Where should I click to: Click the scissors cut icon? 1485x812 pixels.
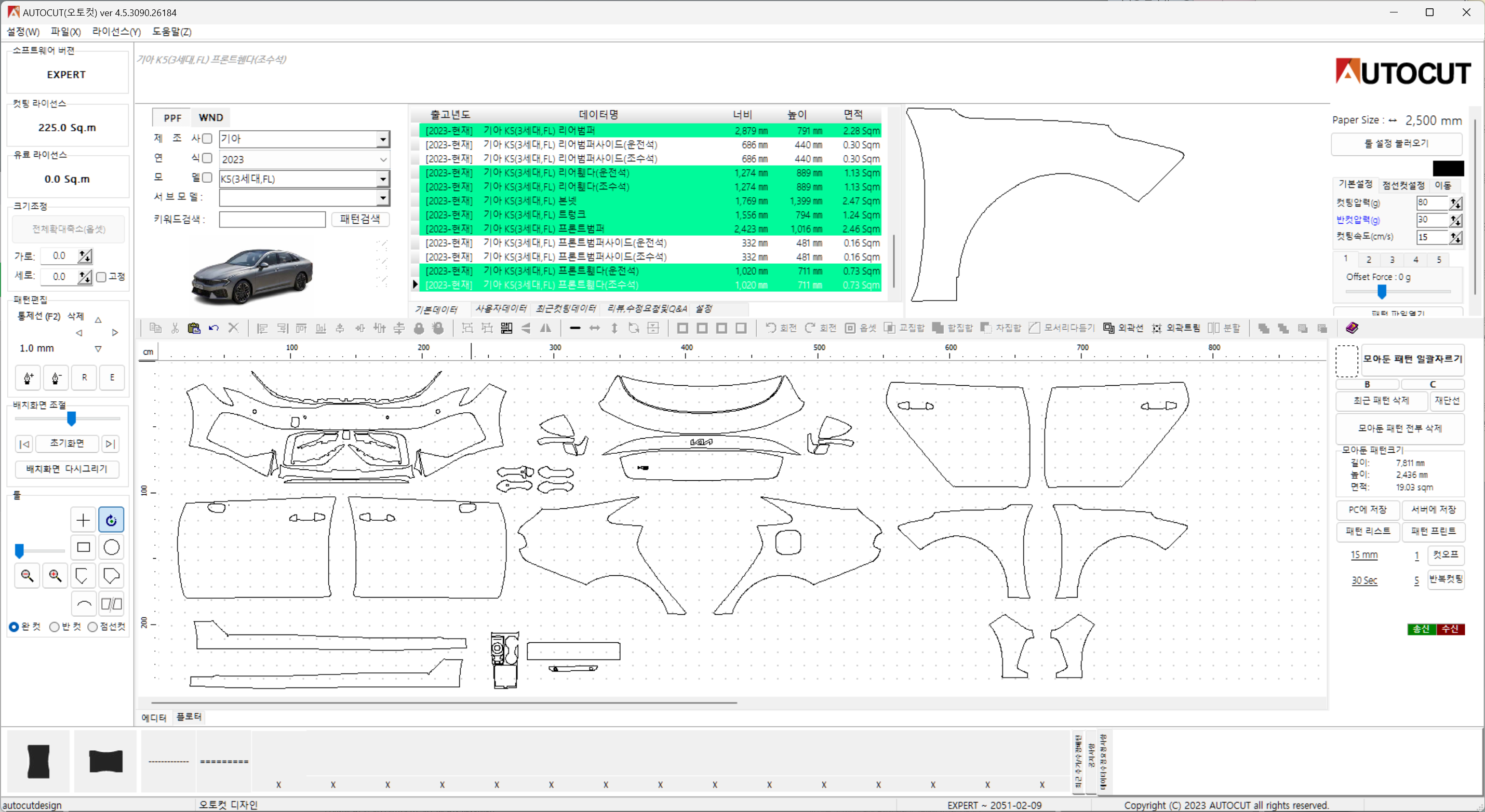pos(175,328)
